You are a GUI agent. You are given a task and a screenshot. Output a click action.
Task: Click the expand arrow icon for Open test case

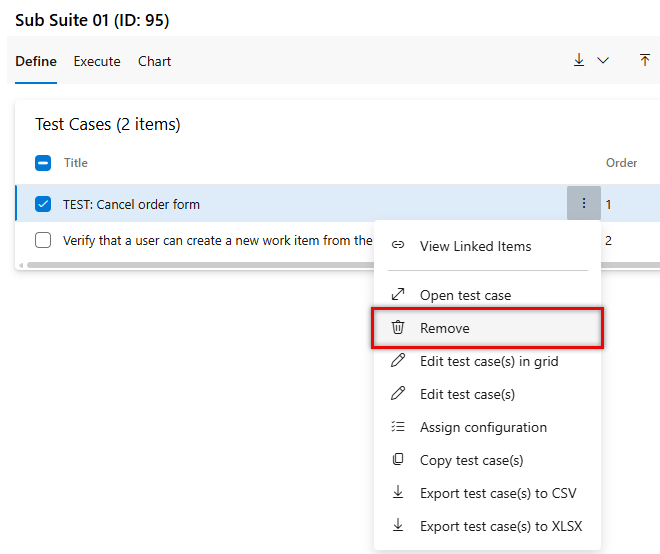398,295
